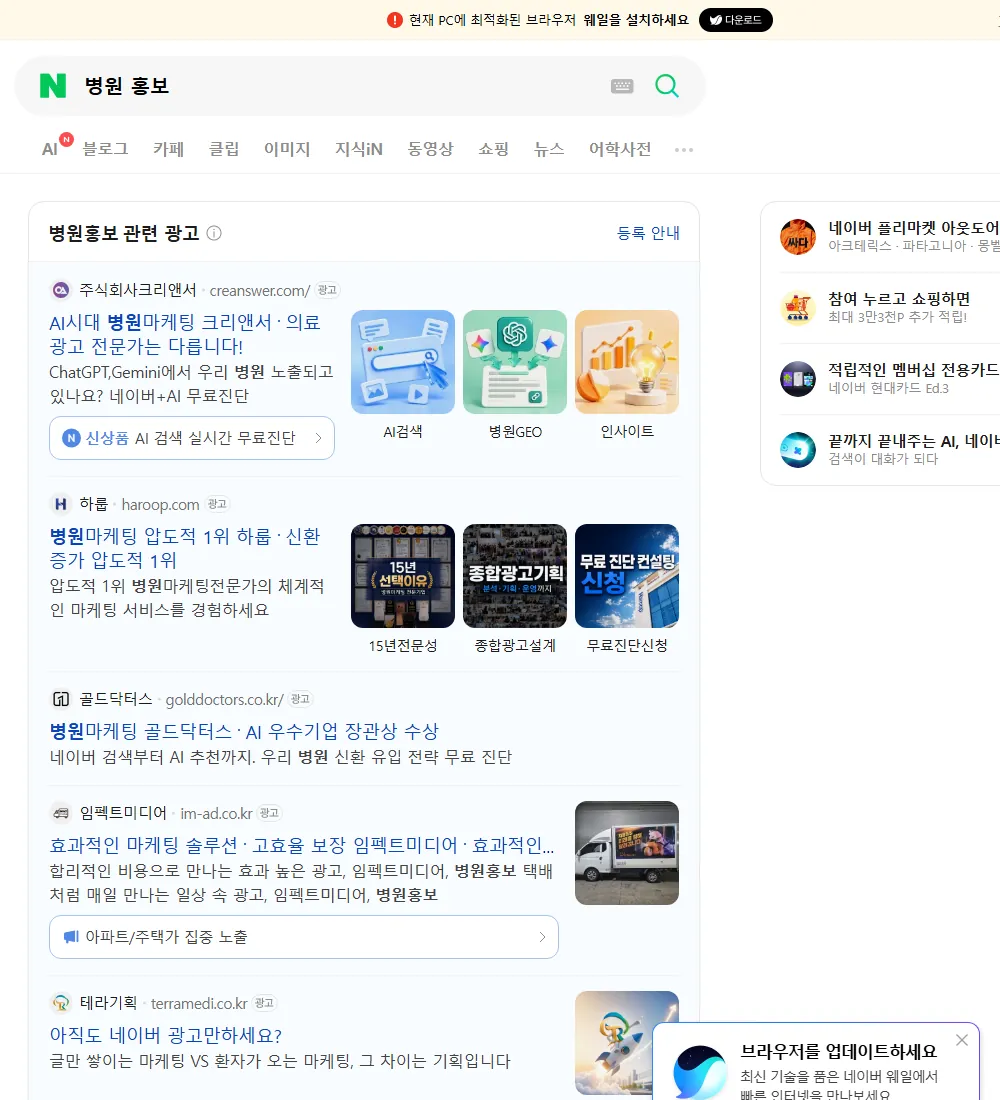
Task: Open the 종합광고설계 thumbnail image
Action: (515, 576)
